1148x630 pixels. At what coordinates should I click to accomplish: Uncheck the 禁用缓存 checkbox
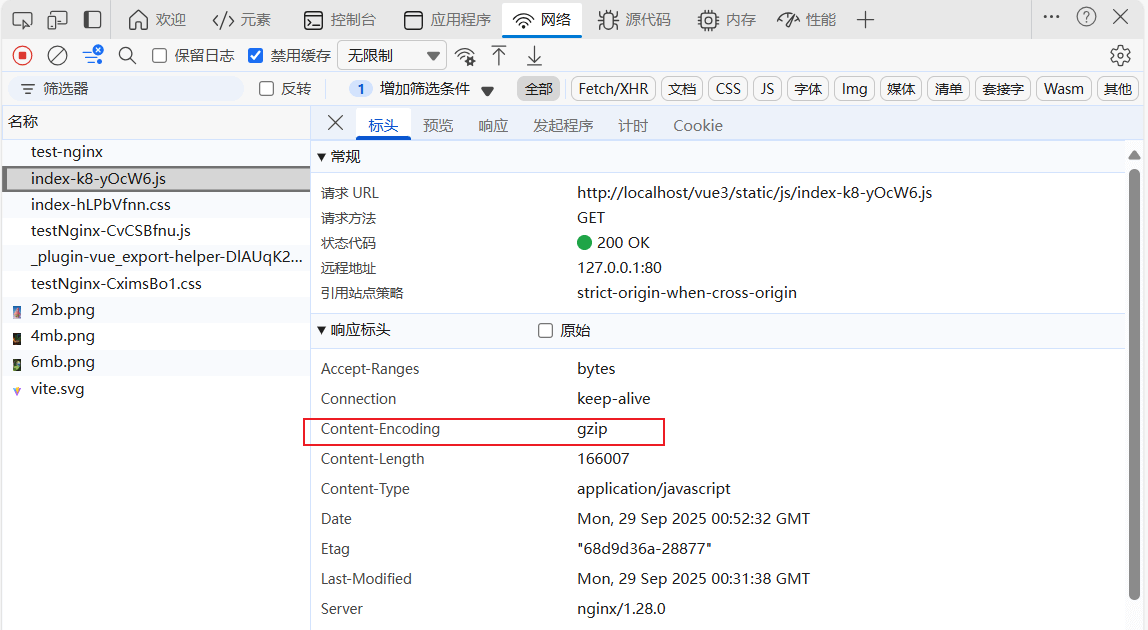point(256,56)
